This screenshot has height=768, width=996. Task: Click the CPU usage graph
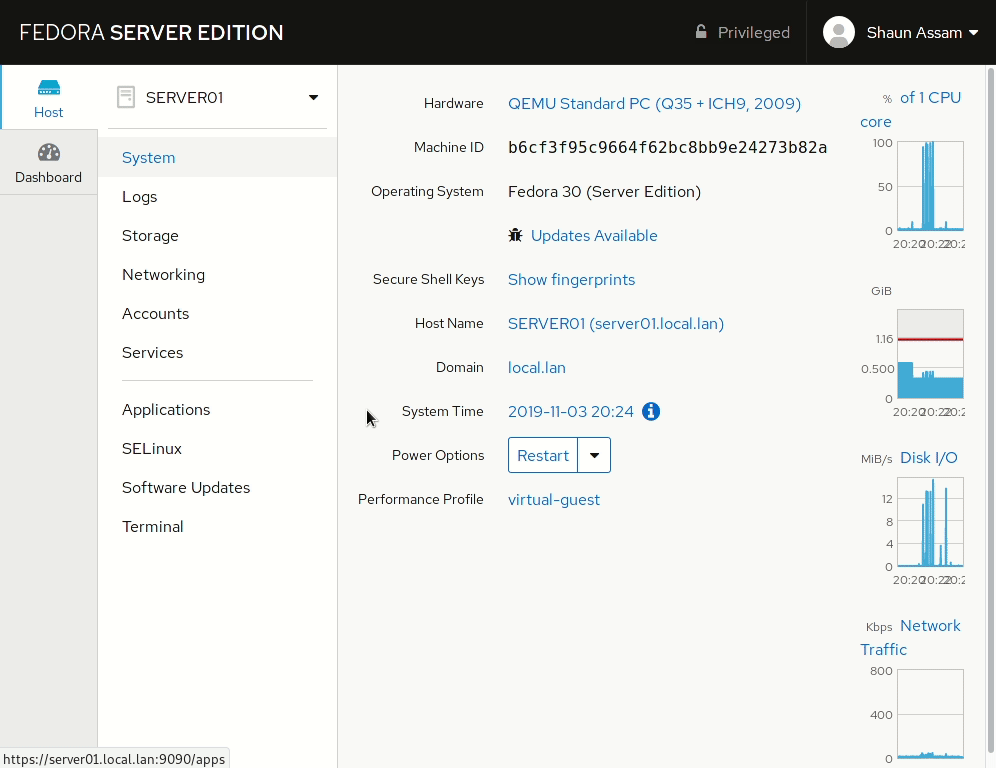[930, 186]
